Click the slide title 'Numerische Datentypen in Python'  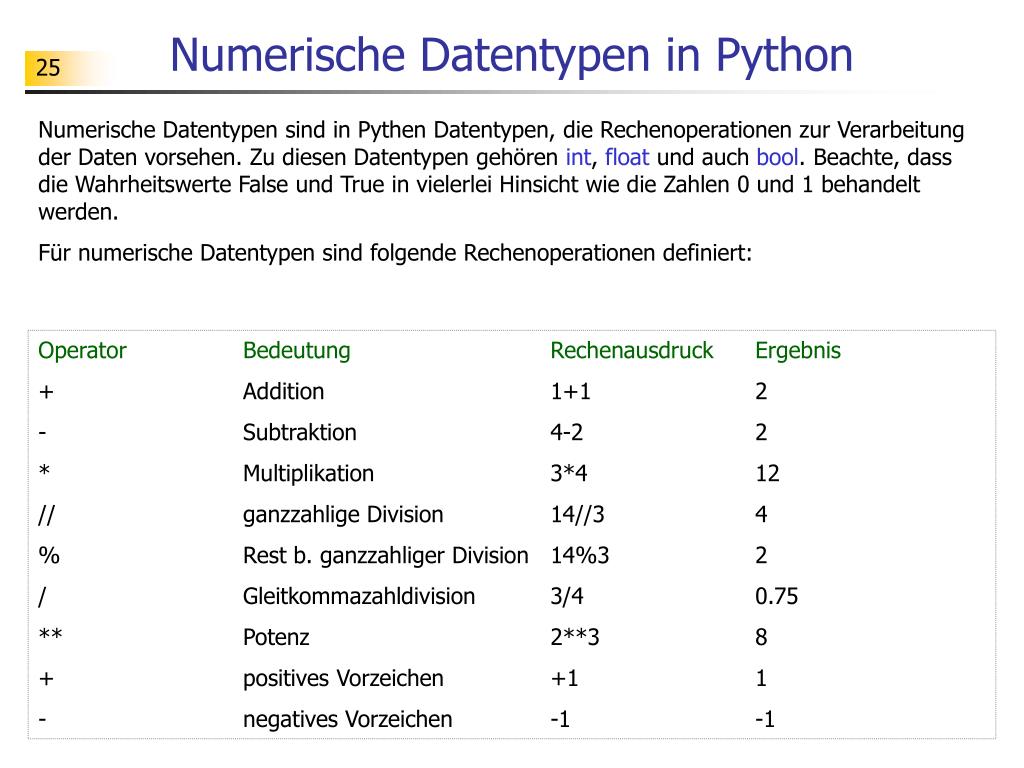coord(511,57)
